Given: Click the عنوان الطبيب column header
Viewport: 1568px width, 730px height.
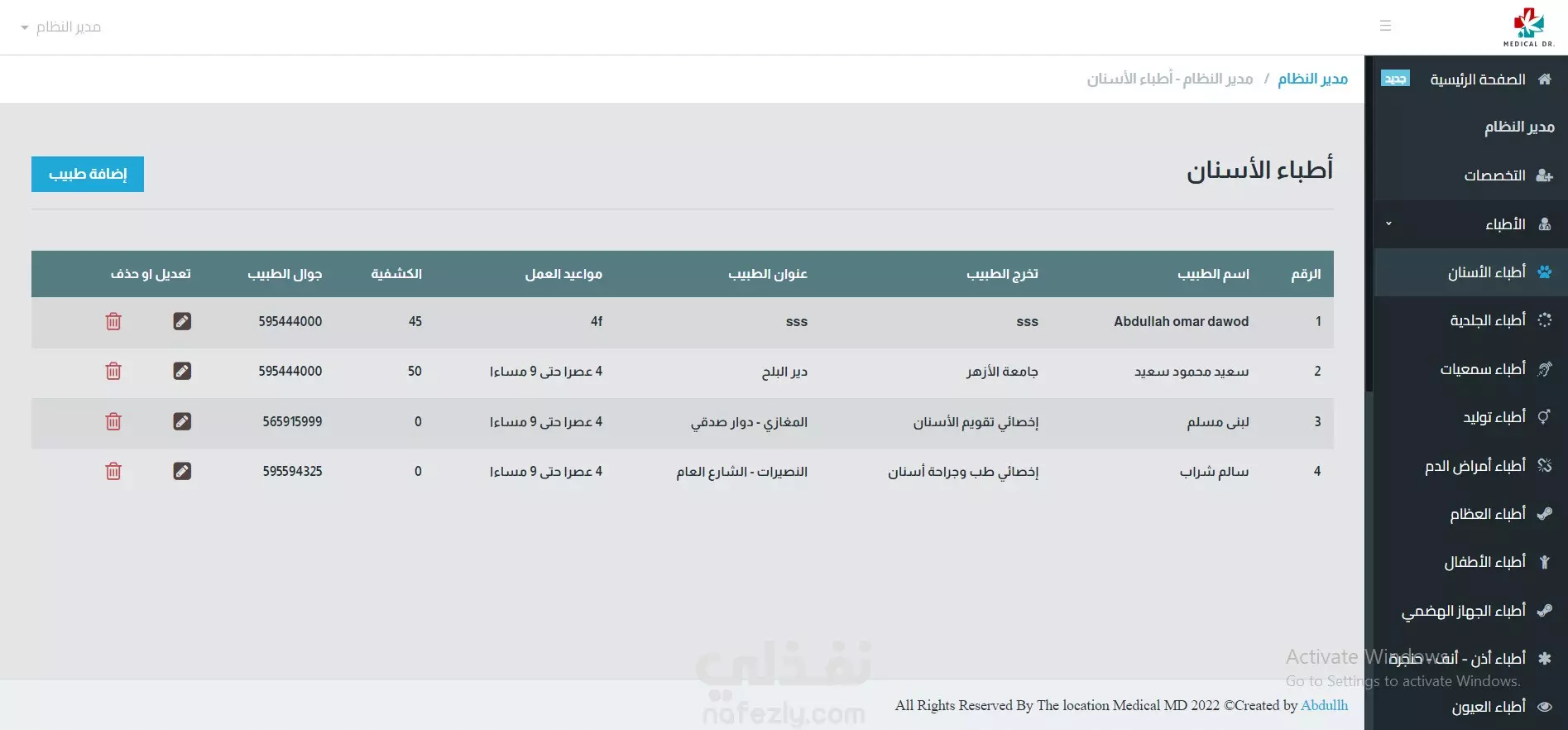Looking at the screenshot, I should click(767, 274).
